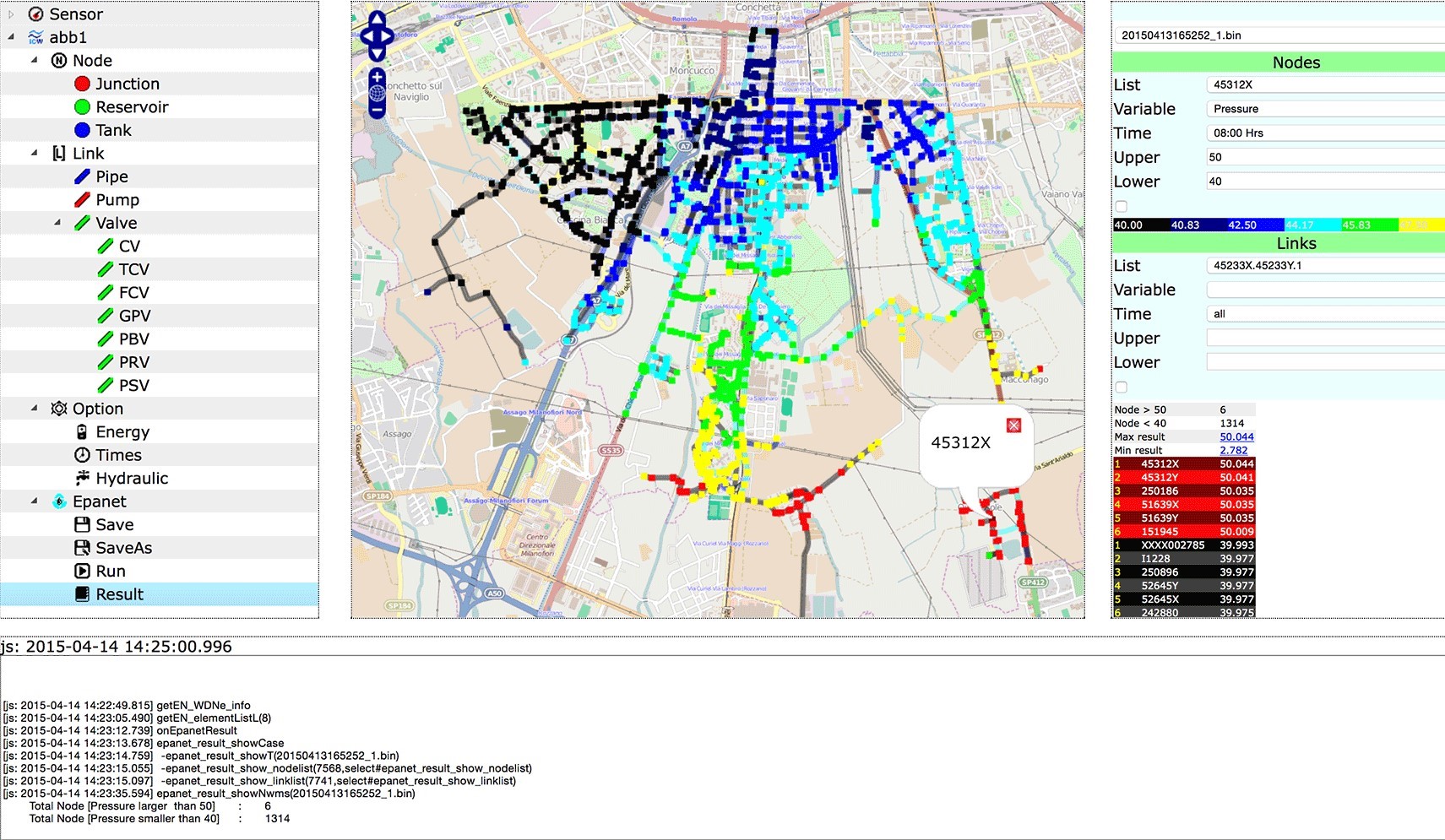Click the SaveAs disk icon
This screenshot has height=840, width=1445.
[x=82, y=548]
